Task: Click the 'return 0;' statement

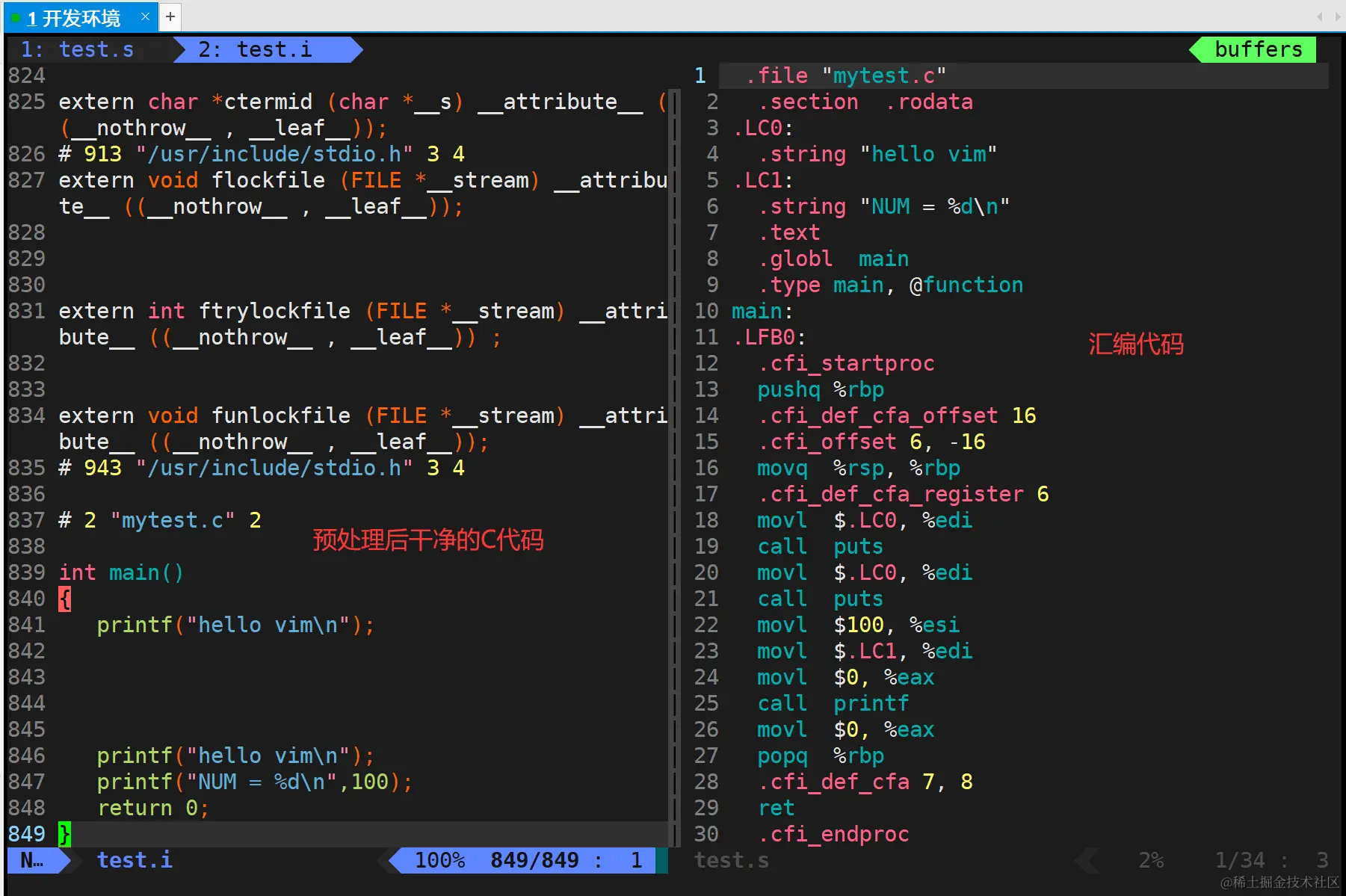Action: 153,808
